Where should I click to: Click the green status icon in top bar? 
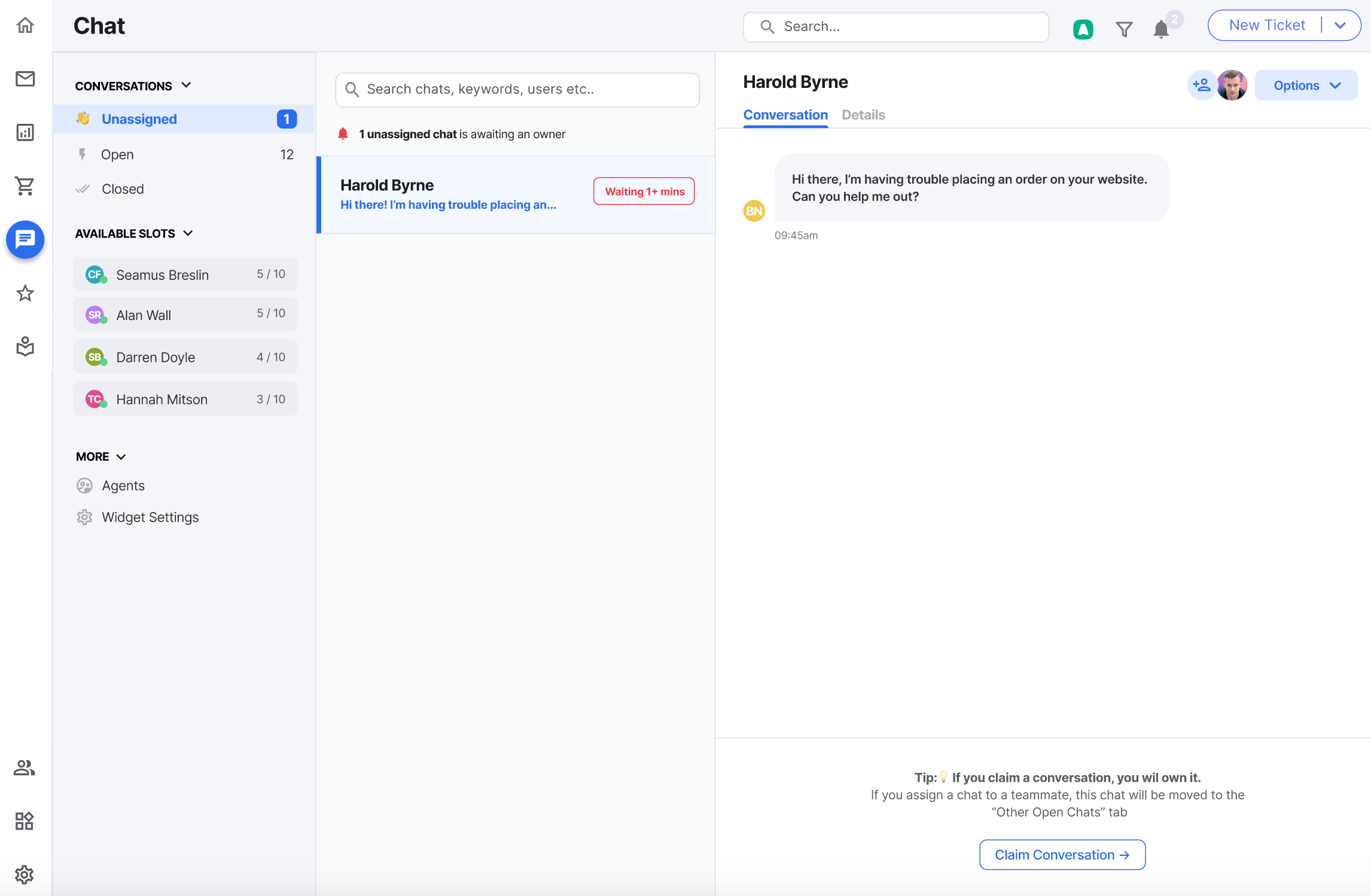1083,29
